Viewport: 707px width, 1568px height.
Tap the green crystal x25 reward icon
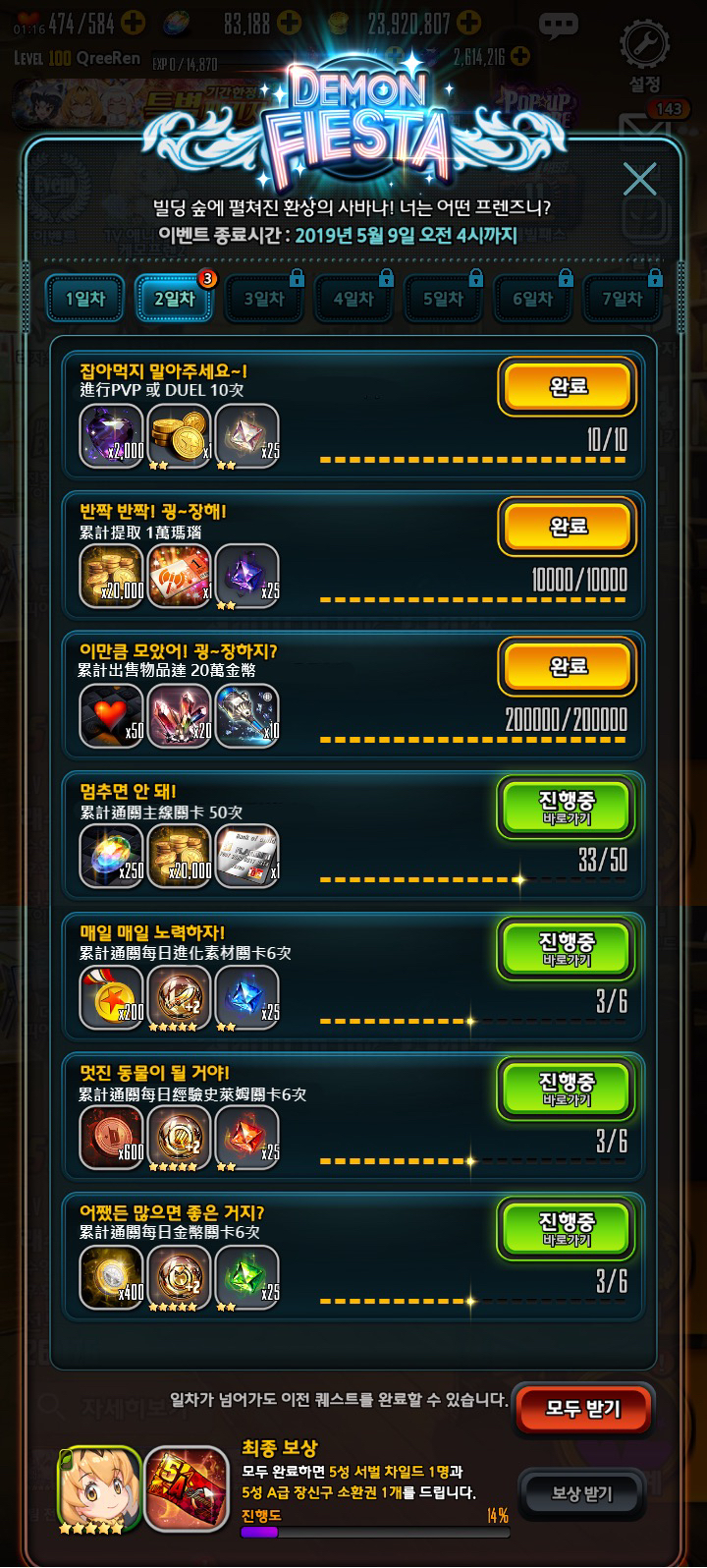click(246, 1278)
